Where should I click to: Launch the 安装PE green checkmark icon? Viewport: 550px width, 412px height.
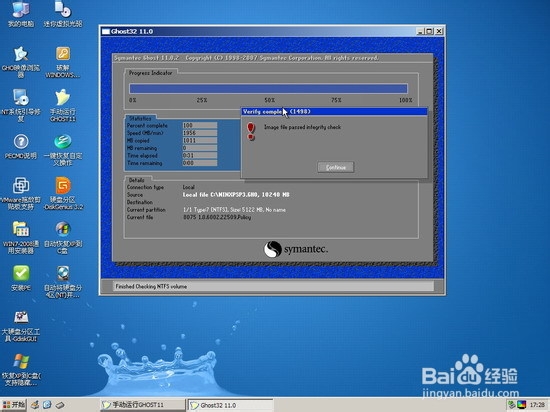21,278
